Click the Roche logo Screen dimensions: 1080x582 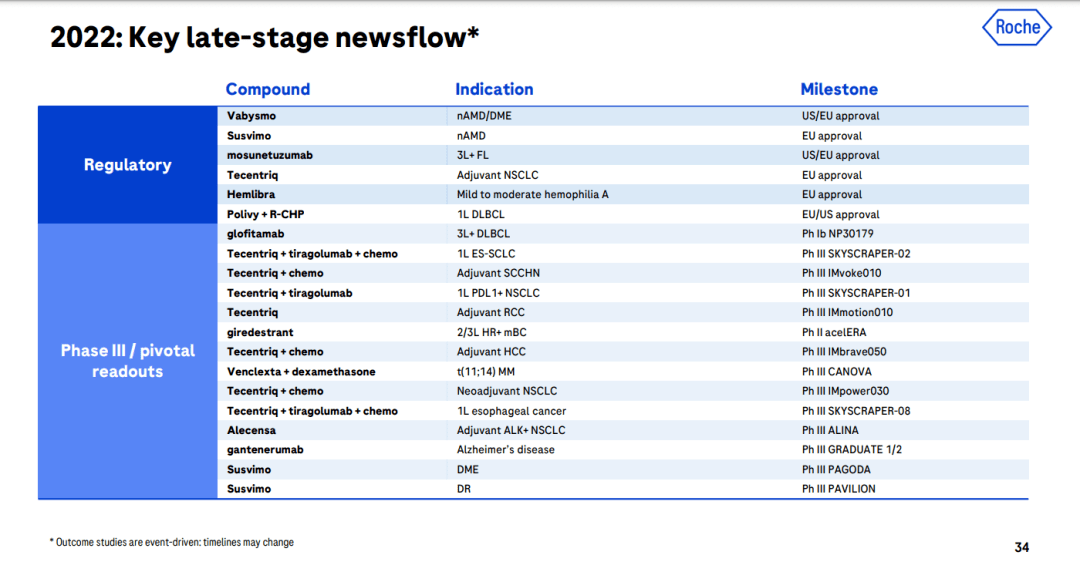click(1017, 28)
